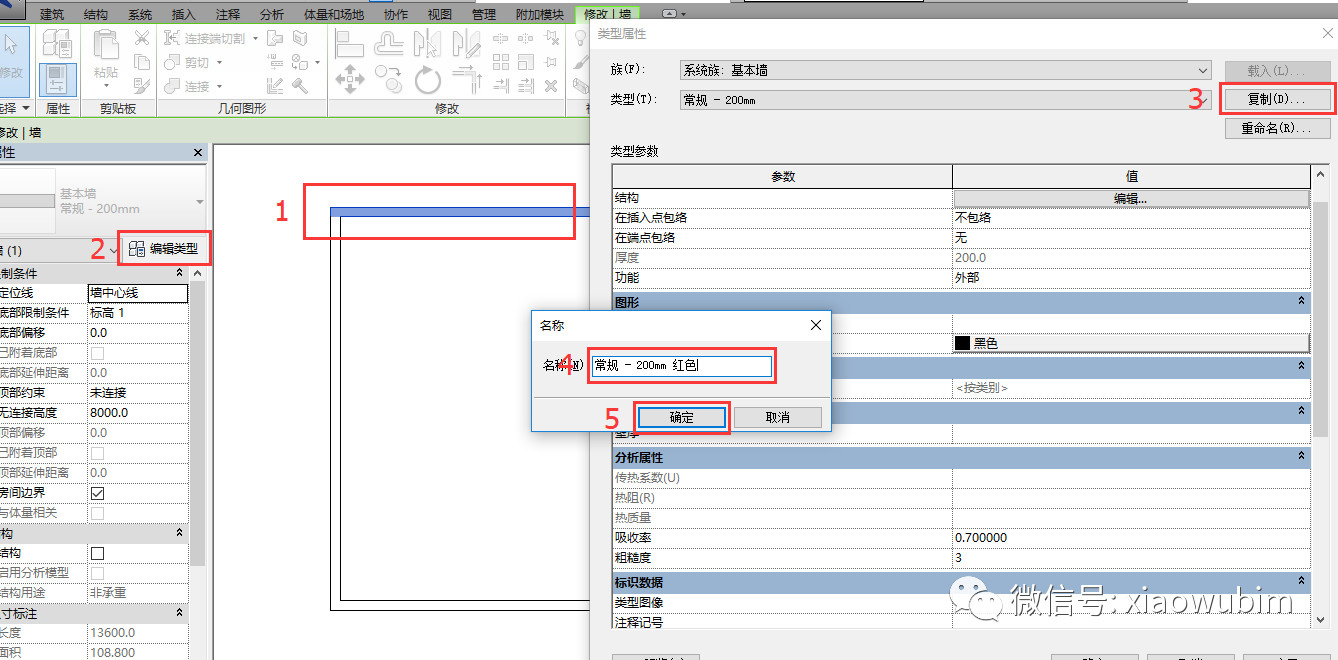This screenshot has height=660, width=1338.
Task: Select the Mirror Pick Axis tool
Action: (x=427, y=43)
